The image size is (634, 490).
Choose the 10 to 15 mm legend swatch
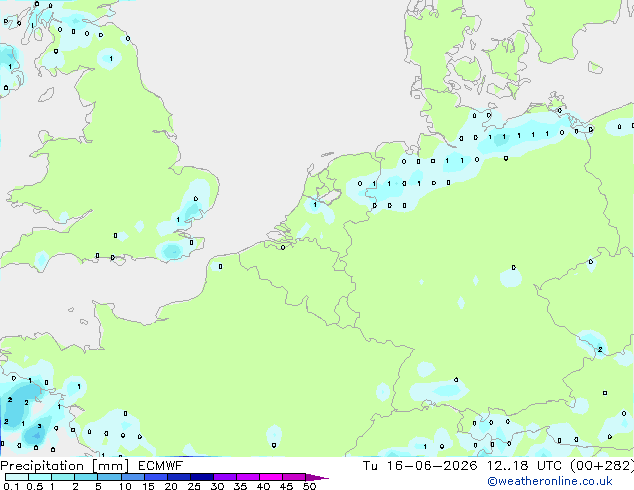pos(132,477)
